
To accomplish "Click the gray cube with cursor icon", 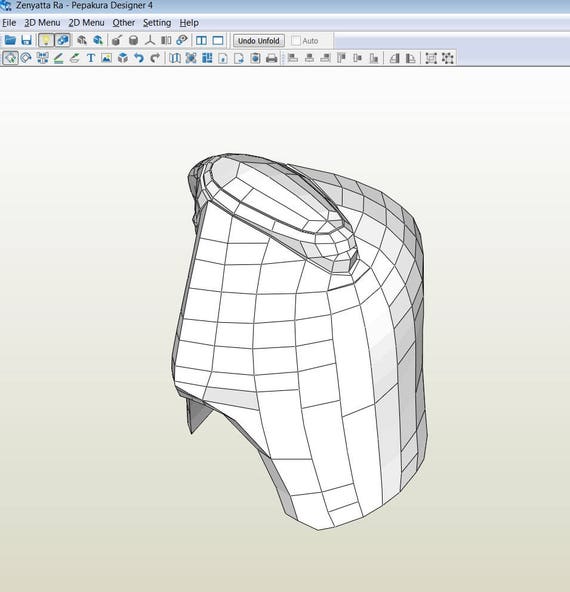I will click(x=82, y=40).
